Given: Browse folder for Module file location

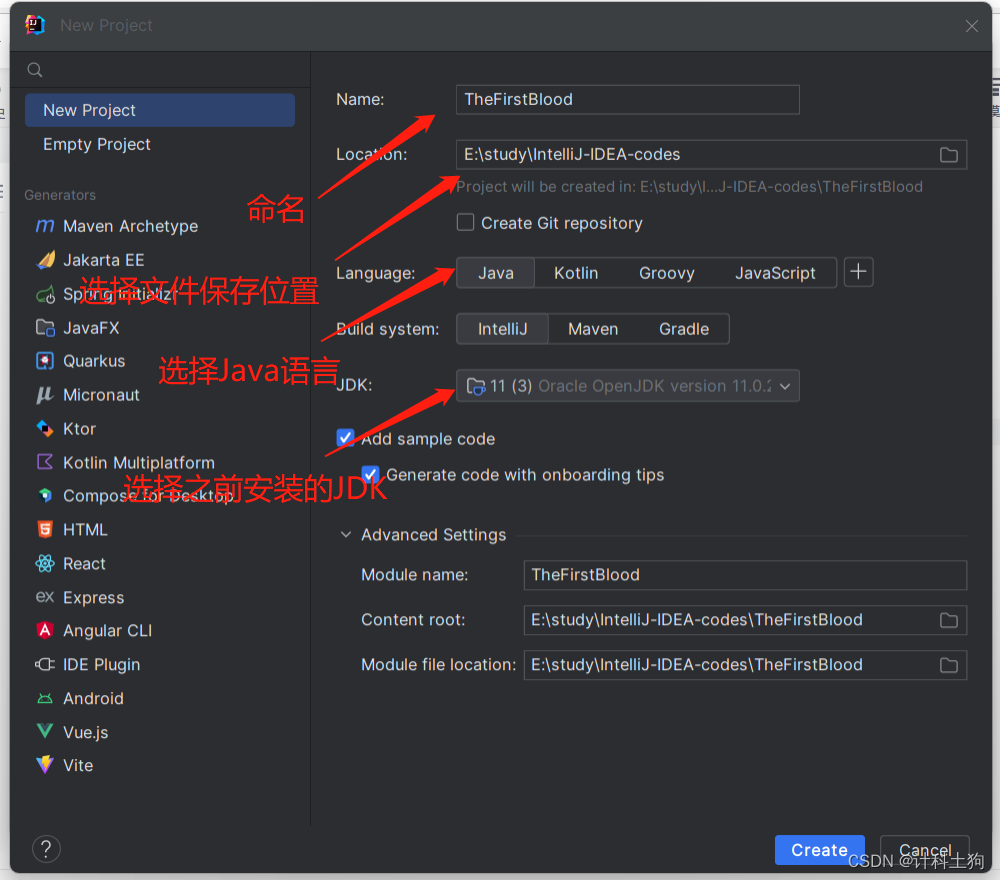Looking at the screenshot, I should point(948,665).
